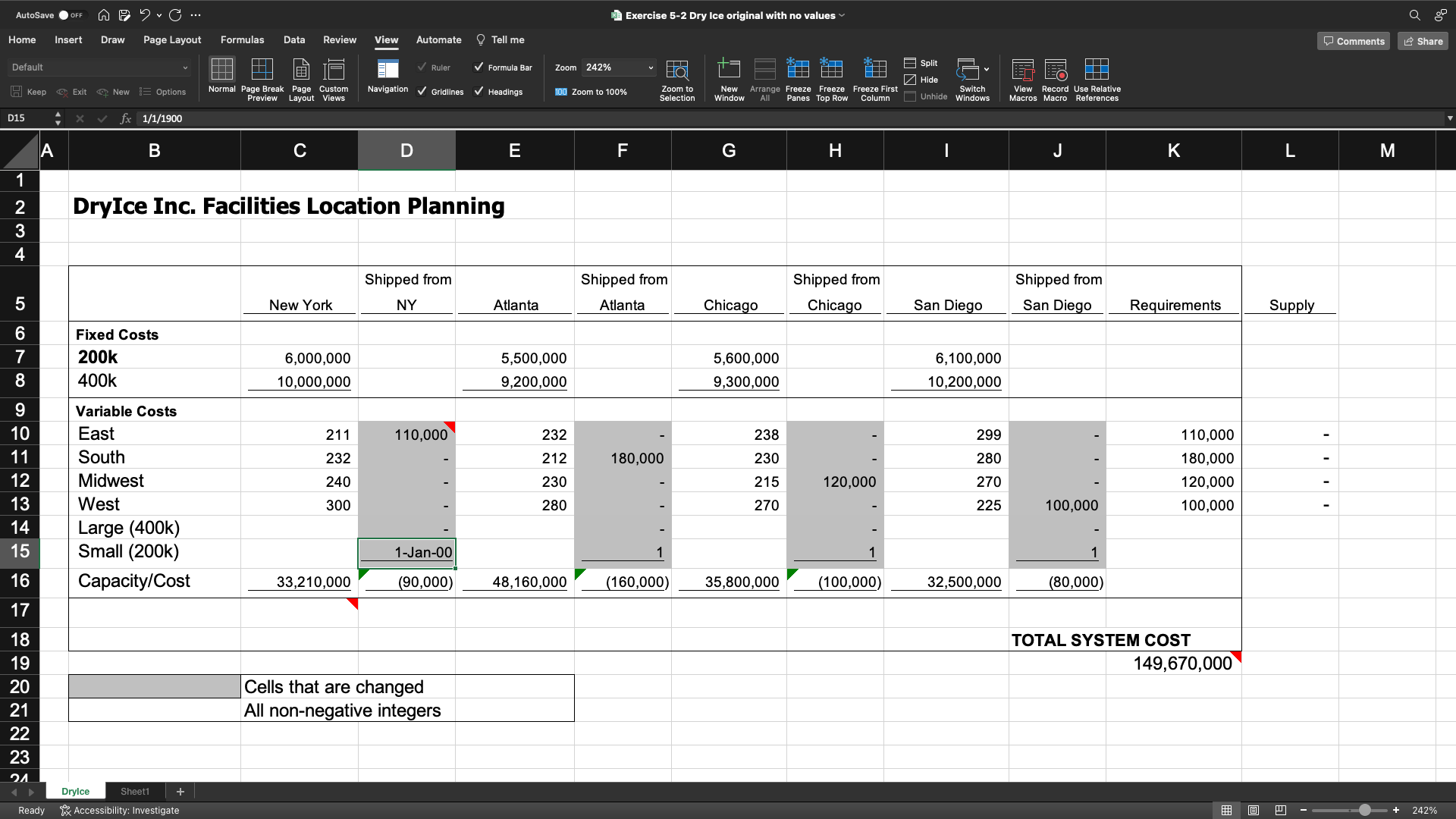The width and height of the screenshot is (1456, 819).
Task: Switch to the Formulas ribbon tab
Action: [x=242, y=39]
